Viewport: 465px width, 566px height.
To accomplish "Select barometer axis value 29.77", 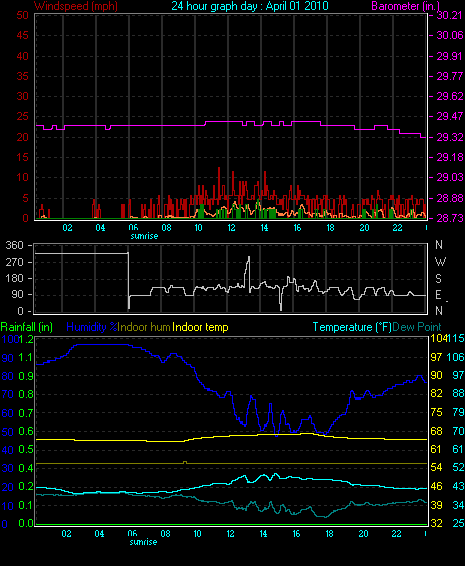I will click(x=449, y=77).
